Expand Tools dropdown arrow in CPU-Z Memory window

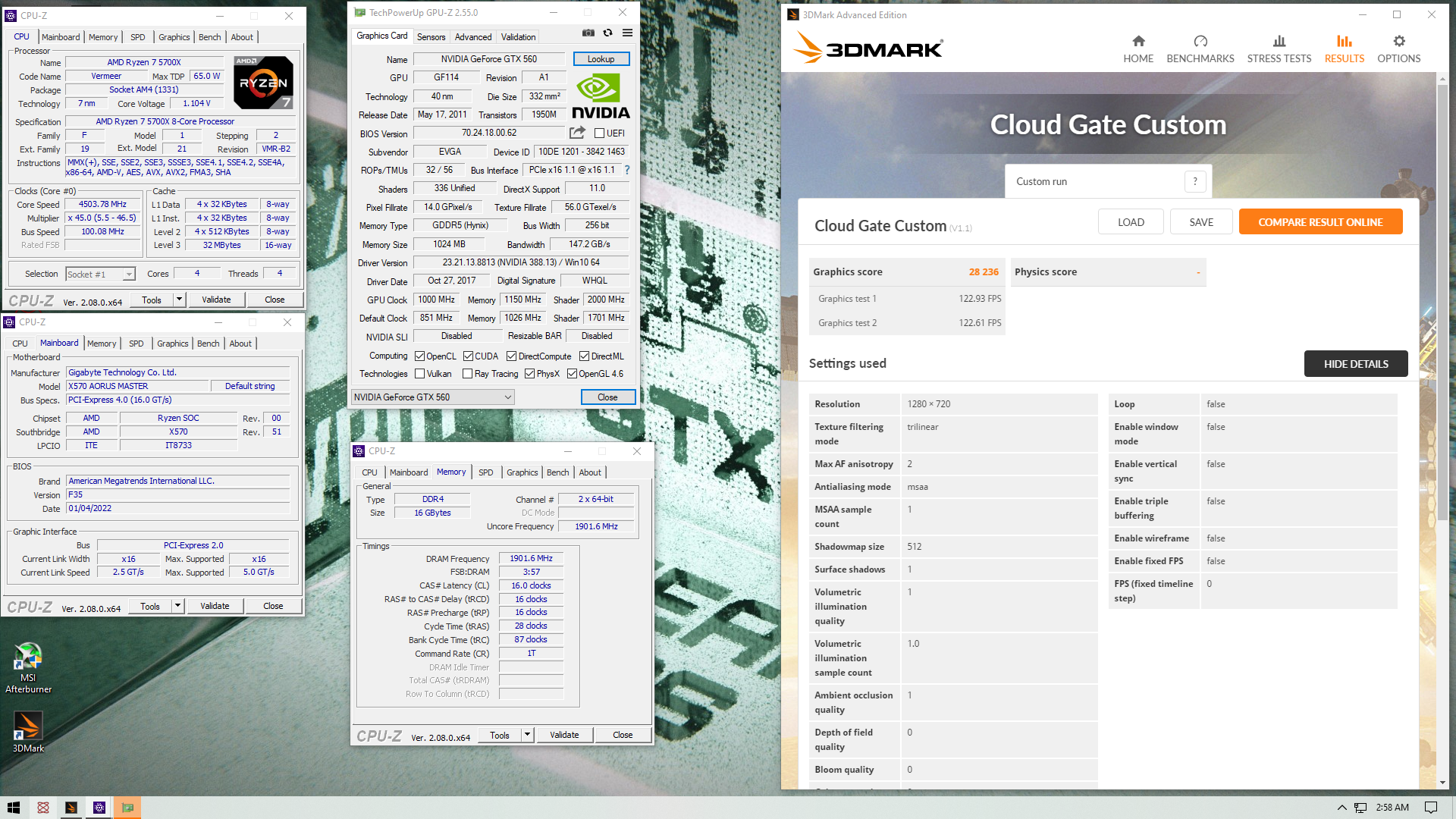pos(527,735)
